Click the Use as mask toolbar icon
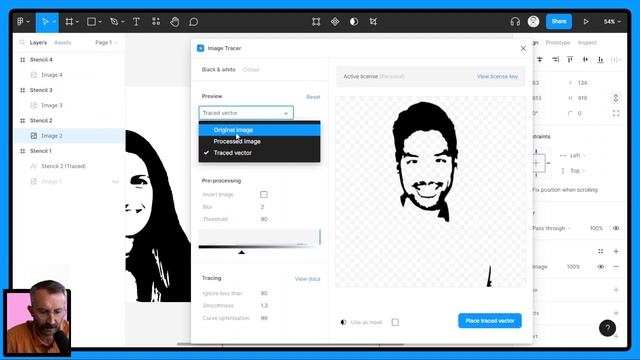 point(354,22)
